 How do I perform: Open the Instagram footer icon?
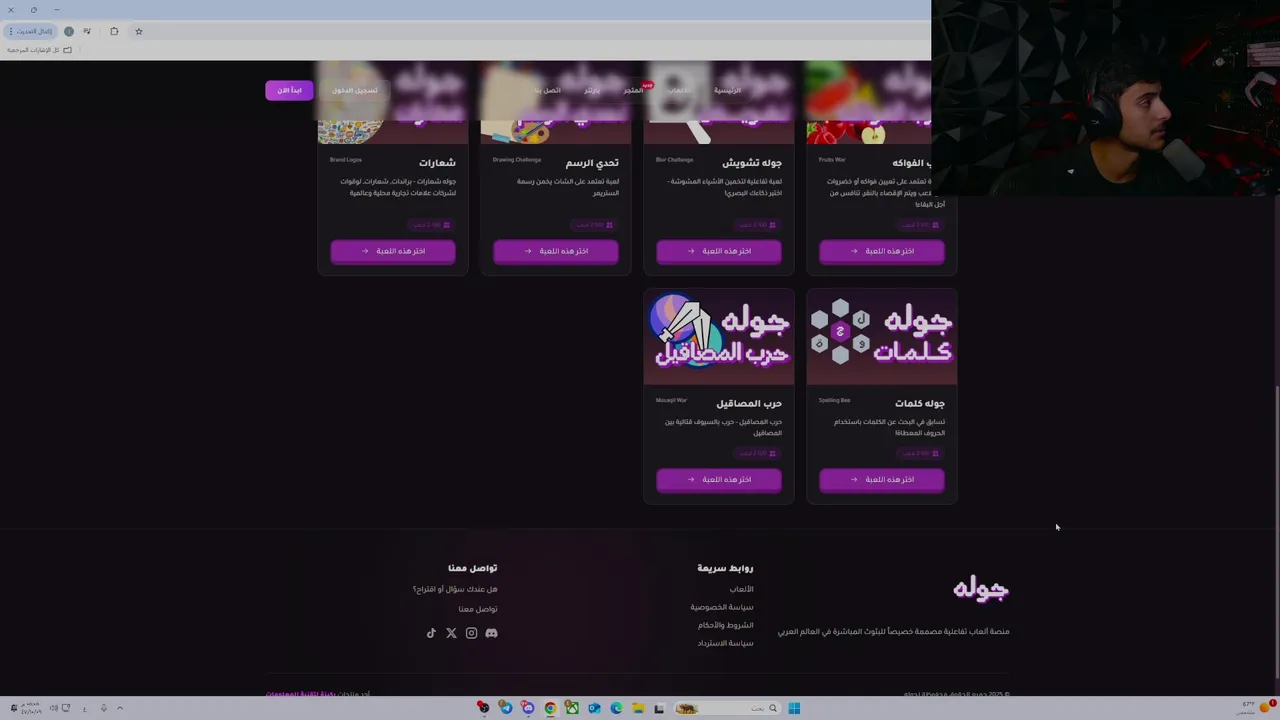click(471, 633)
